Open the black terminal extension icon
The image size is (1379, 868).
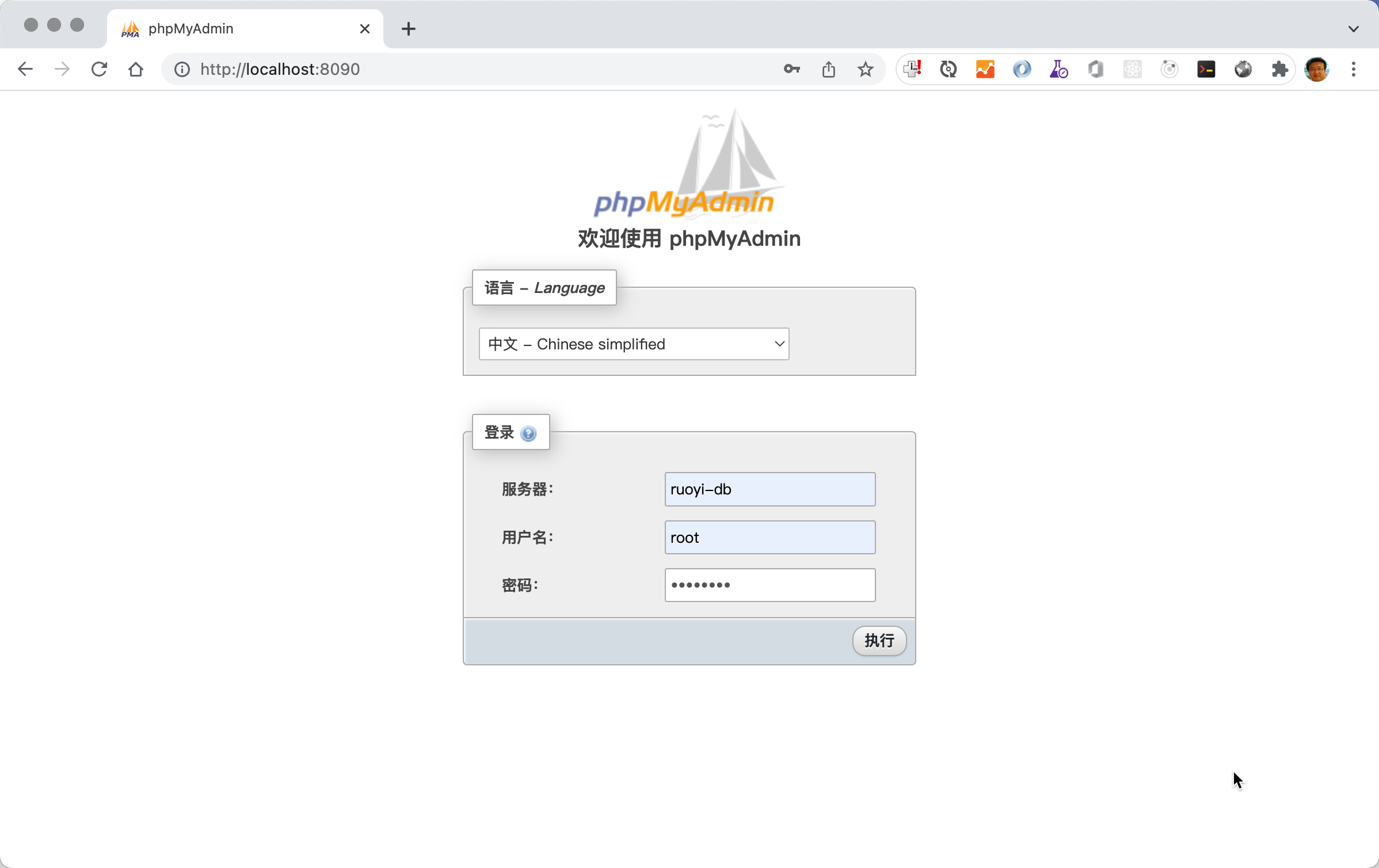tap(1206, 69)
